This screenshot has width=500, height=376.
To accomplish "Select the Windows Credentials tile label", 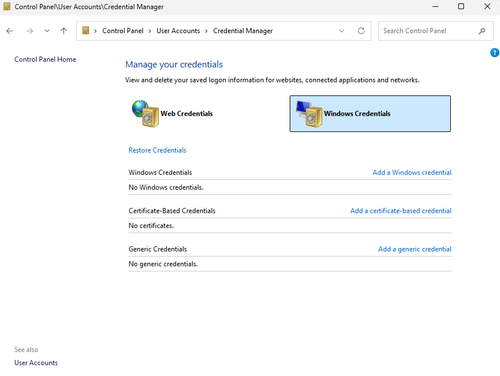I will click(357, 114).
